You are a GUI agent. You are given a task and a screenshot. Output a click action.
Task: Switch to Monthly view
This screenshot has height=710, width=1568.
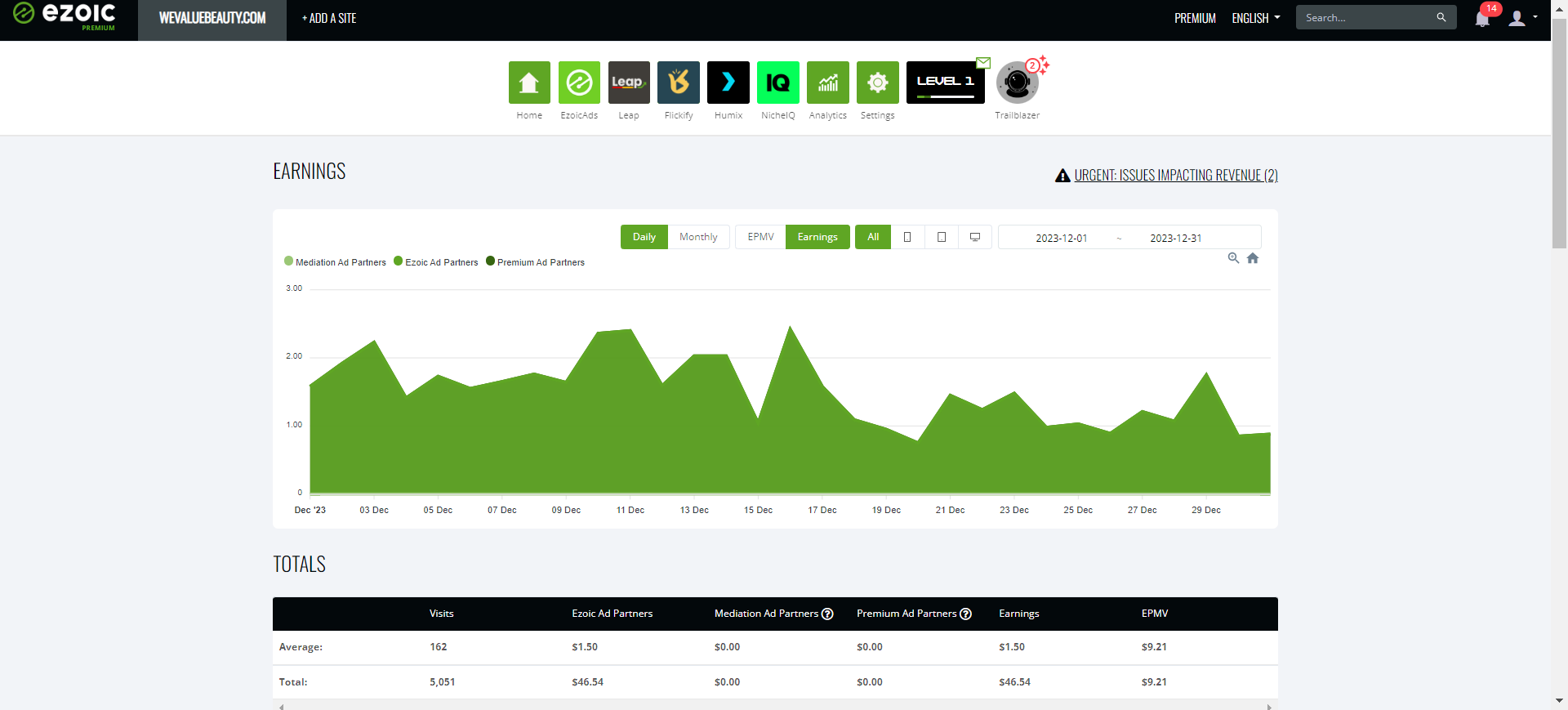tap(698, 237)
